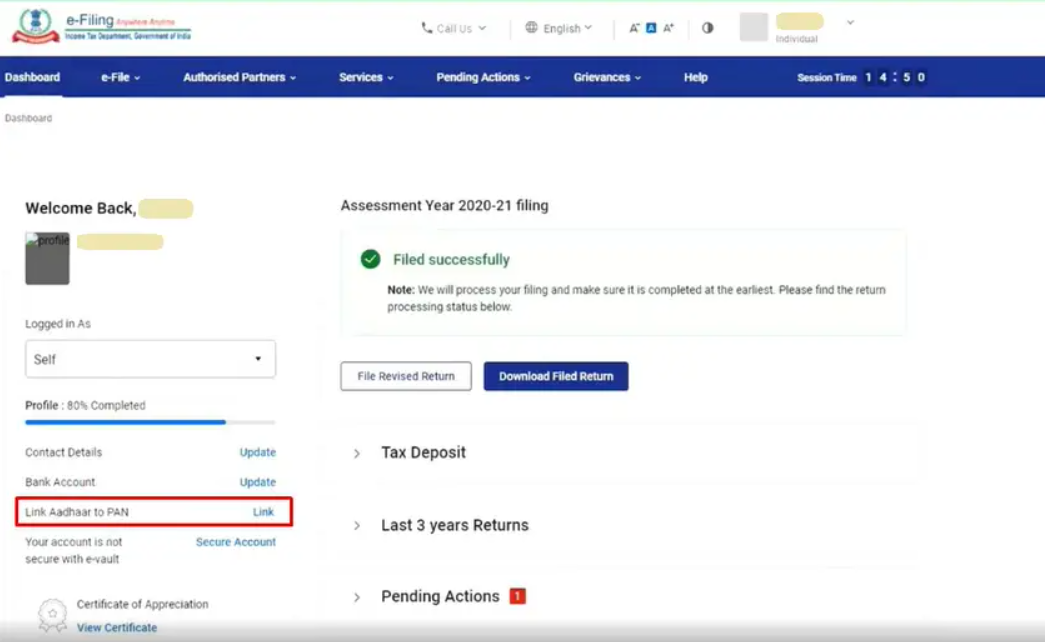Toggle high contrast mode icon

[x=708, y=28]
